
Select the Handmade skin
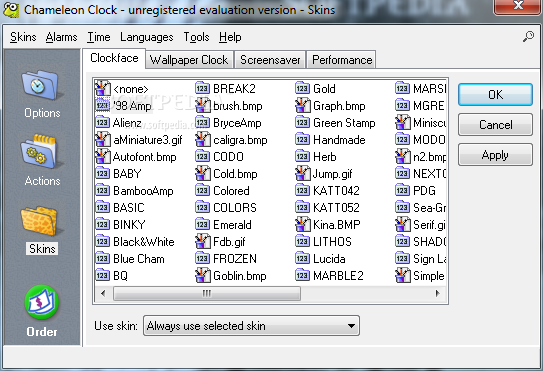tap(339, 140)
